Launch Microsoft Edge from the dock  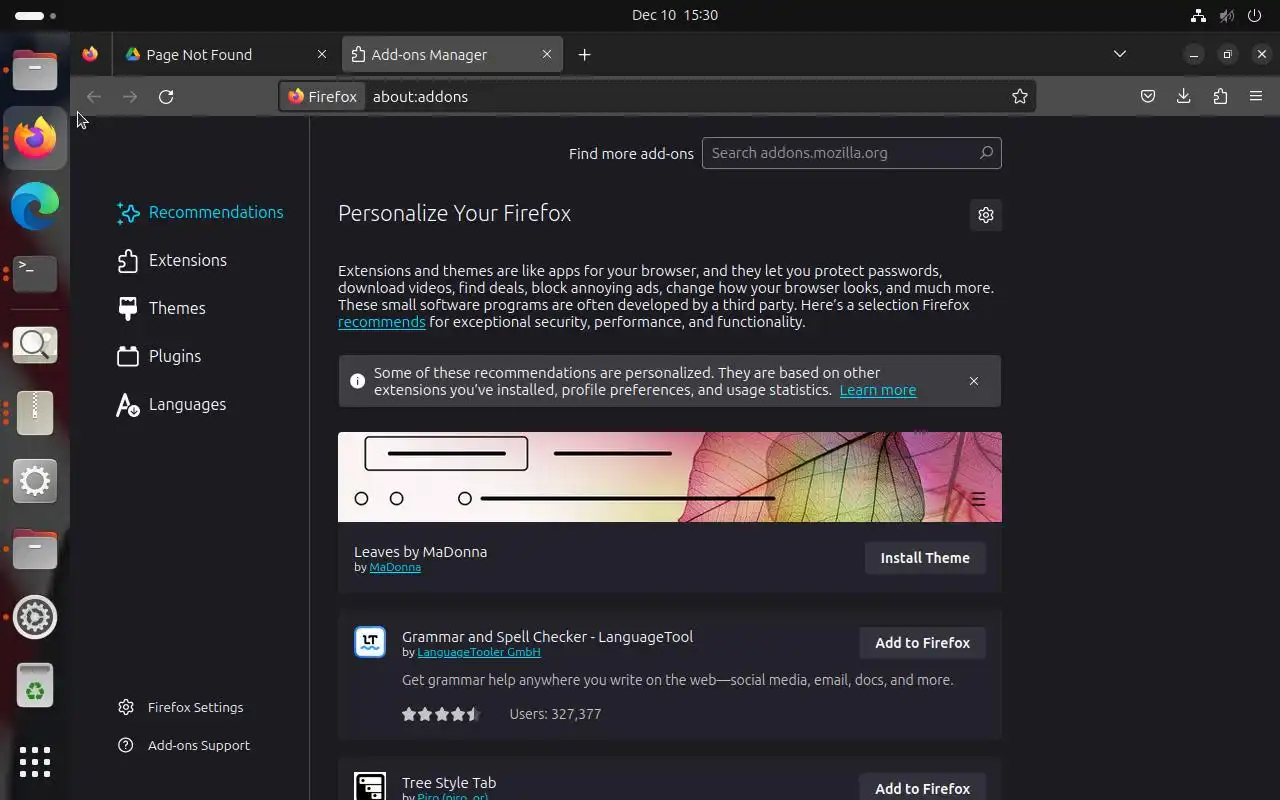35,206
